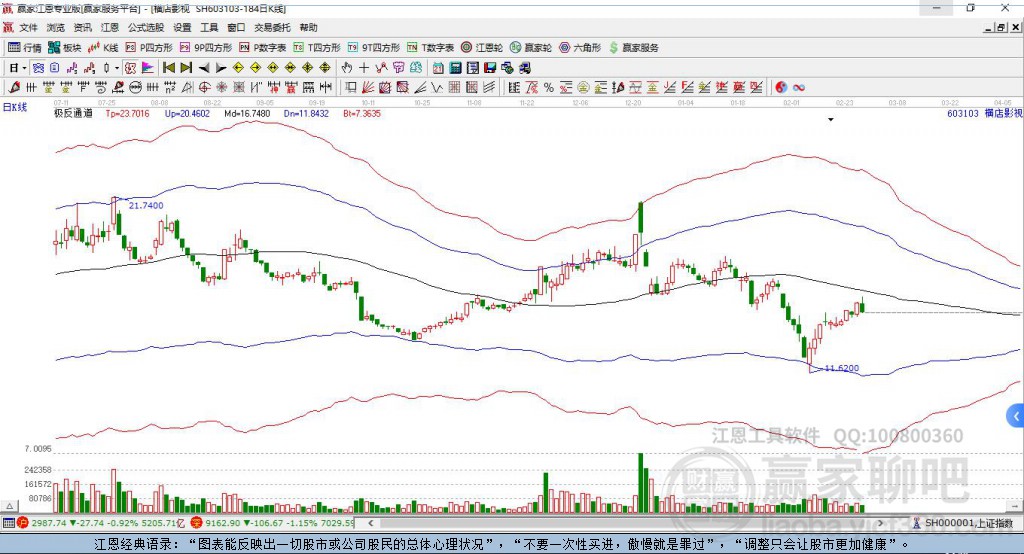
Task: Switch to the K线 candlestick chart
Action: 103,48
